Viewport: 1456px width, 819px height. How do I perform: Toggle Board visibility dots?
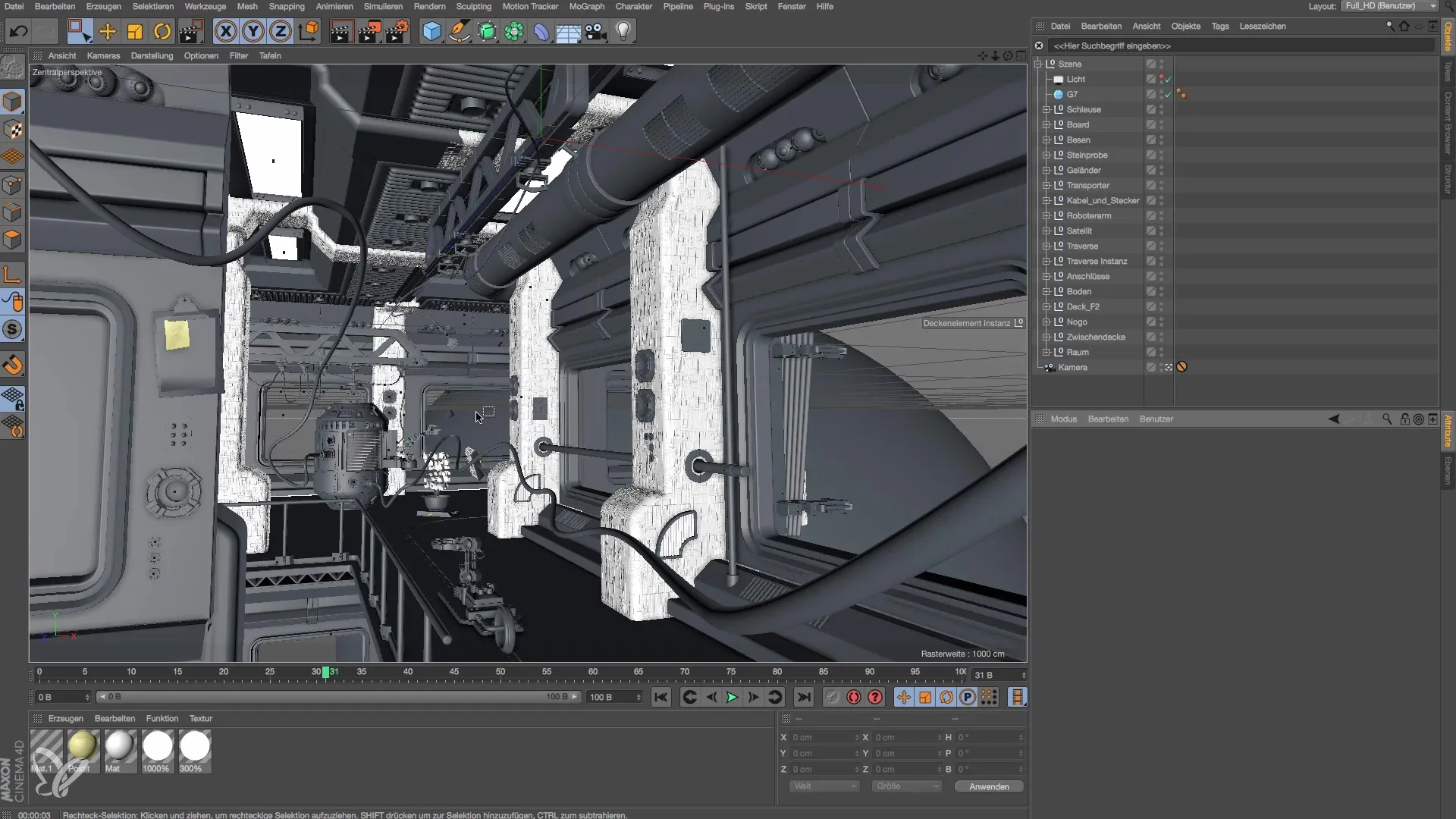pyautogui.click(x=1161, y=124)
